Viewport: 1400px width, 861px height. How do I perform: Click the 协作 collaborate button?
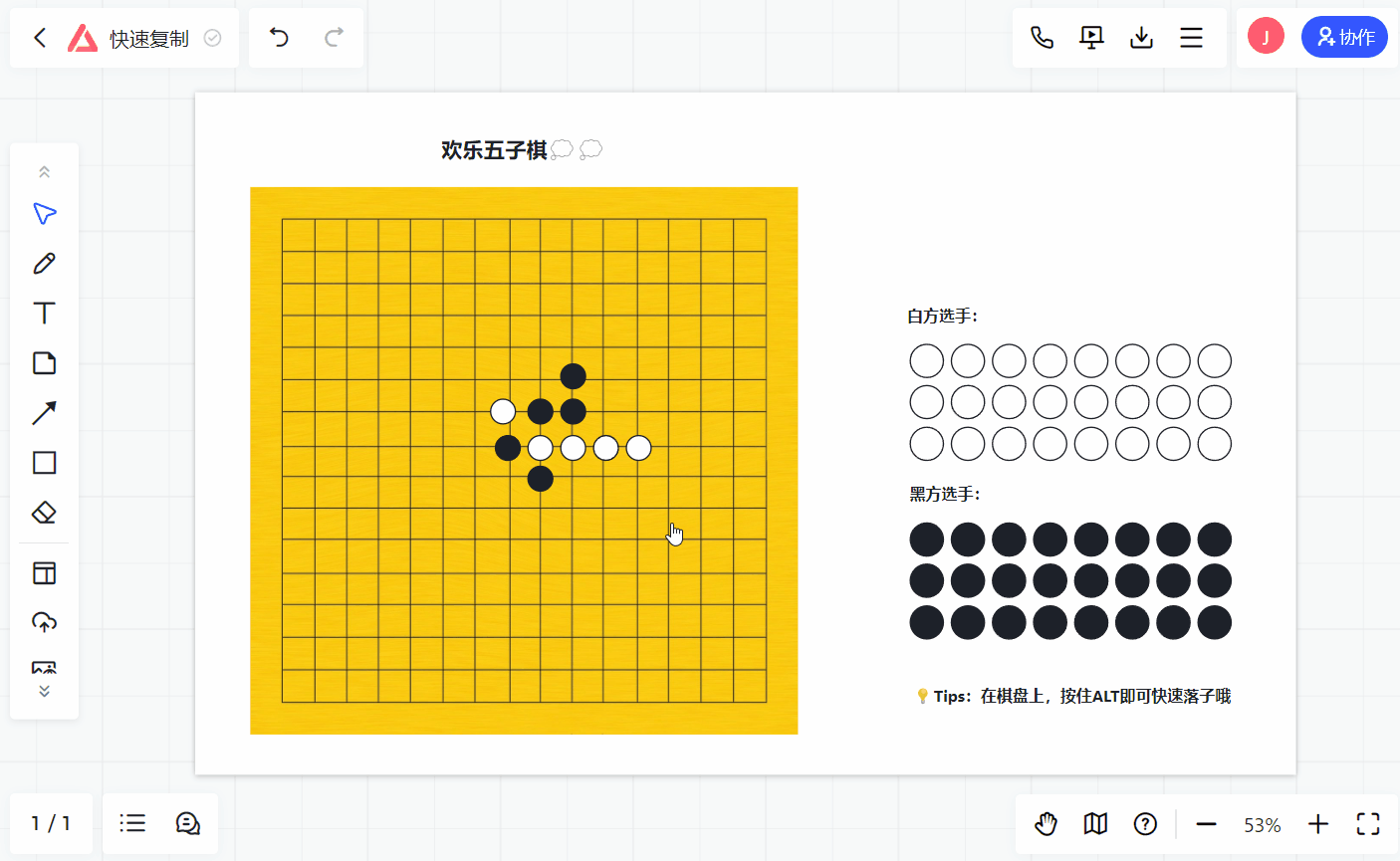coord(1344,38)
